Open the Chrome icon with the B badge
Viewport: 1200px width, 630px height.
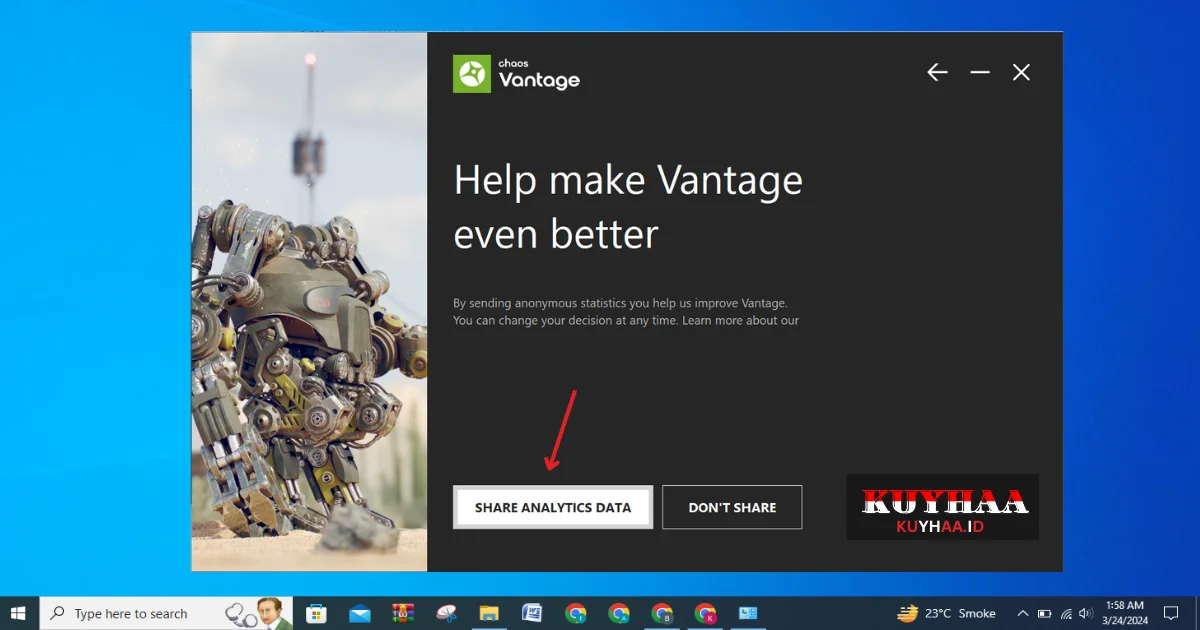pos(662,613)
